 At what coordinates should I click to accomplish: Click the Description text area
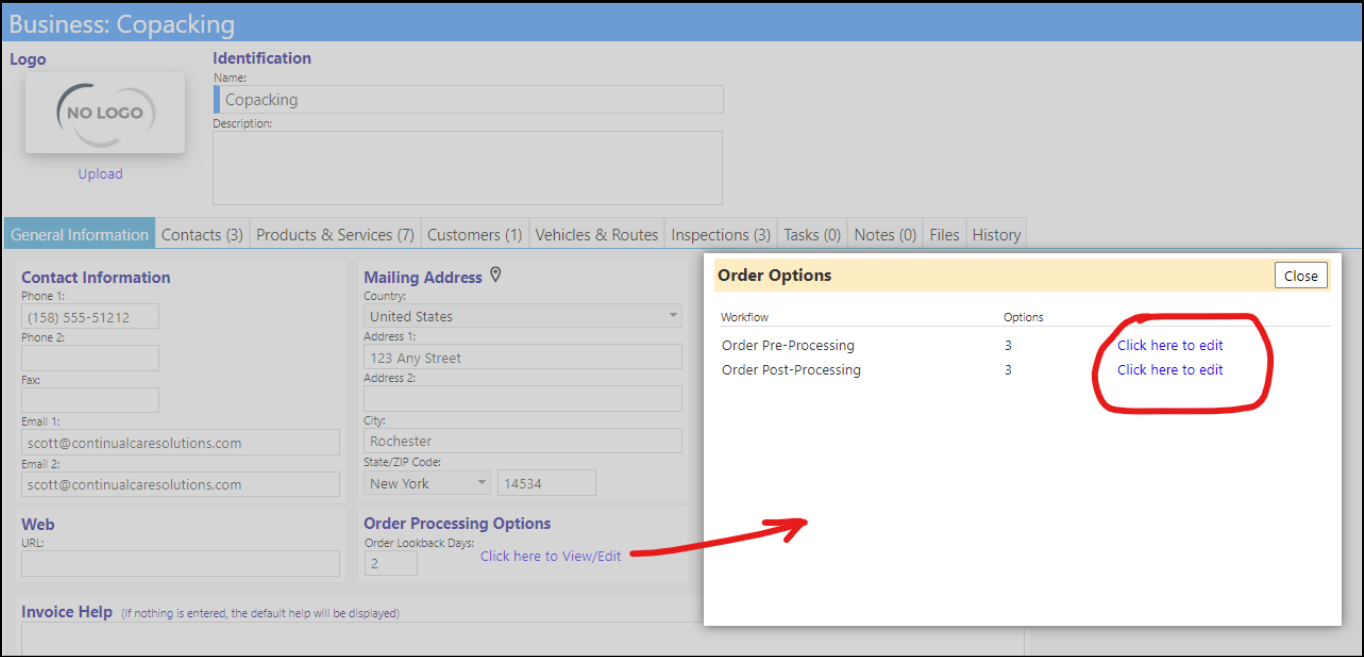click(x=468, y=168)
